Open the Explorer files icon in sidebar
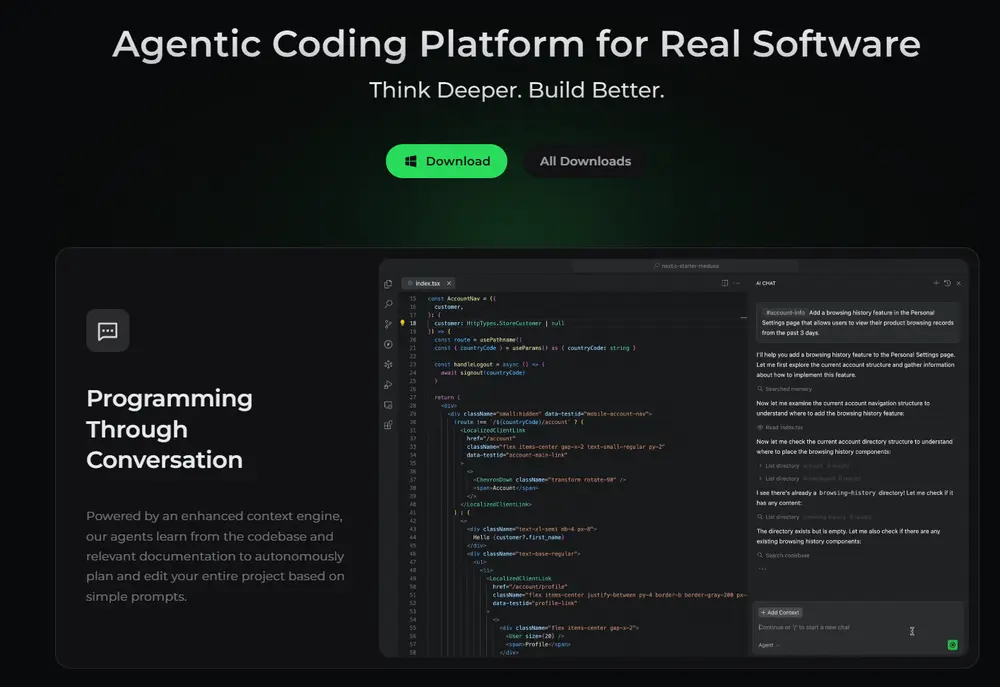 [388, 284]
